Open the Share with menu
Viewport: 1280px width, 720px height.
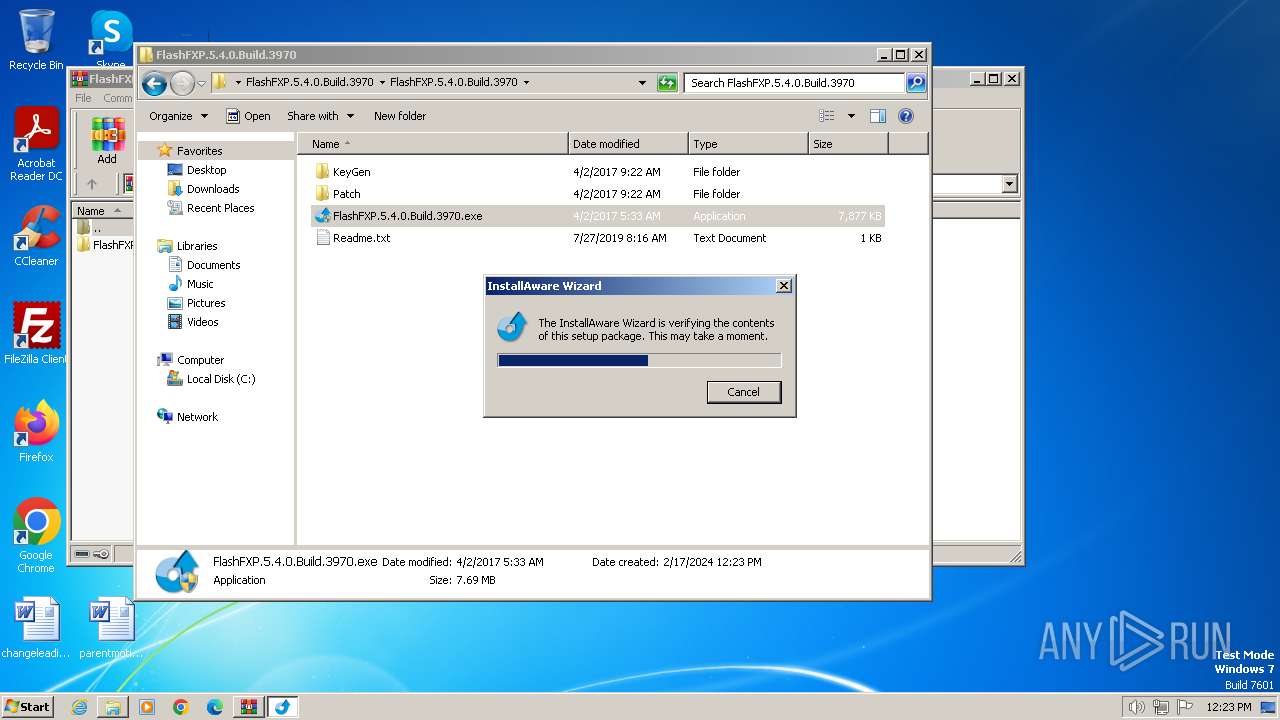coord(319,116)
